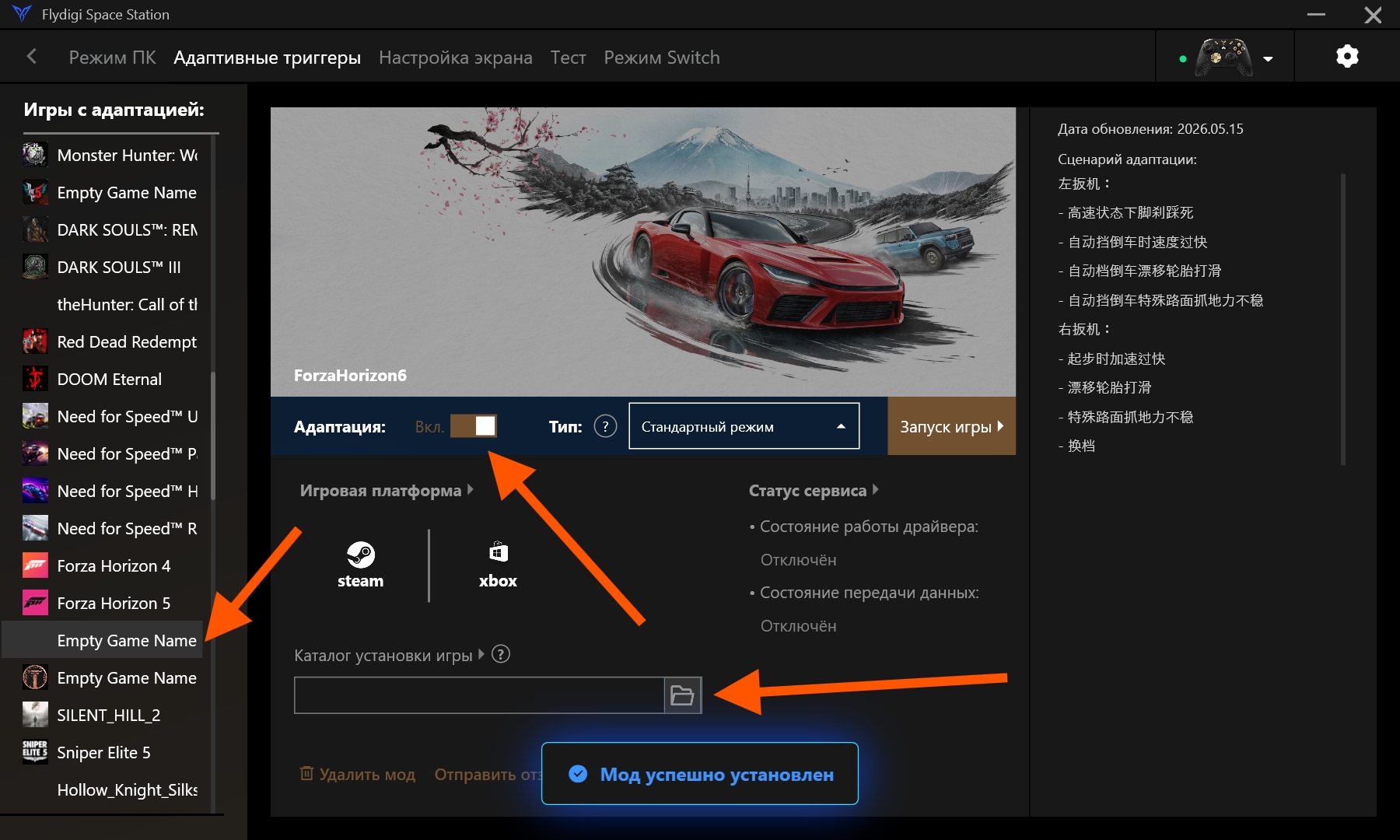Go back with the left arrow icon
The image size is (1400, 840).
(x=32, y=57)
